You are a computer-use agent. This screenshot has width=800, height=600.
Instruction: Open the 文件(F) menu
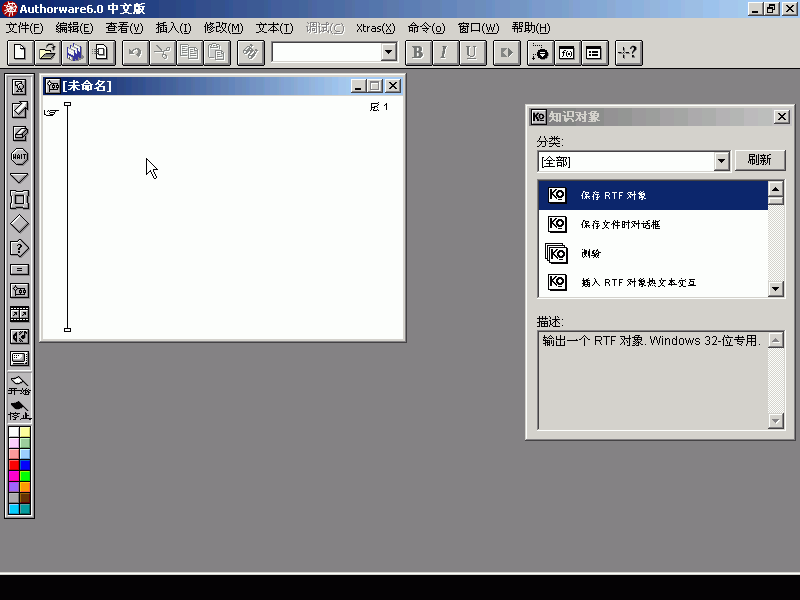point(24,28)
